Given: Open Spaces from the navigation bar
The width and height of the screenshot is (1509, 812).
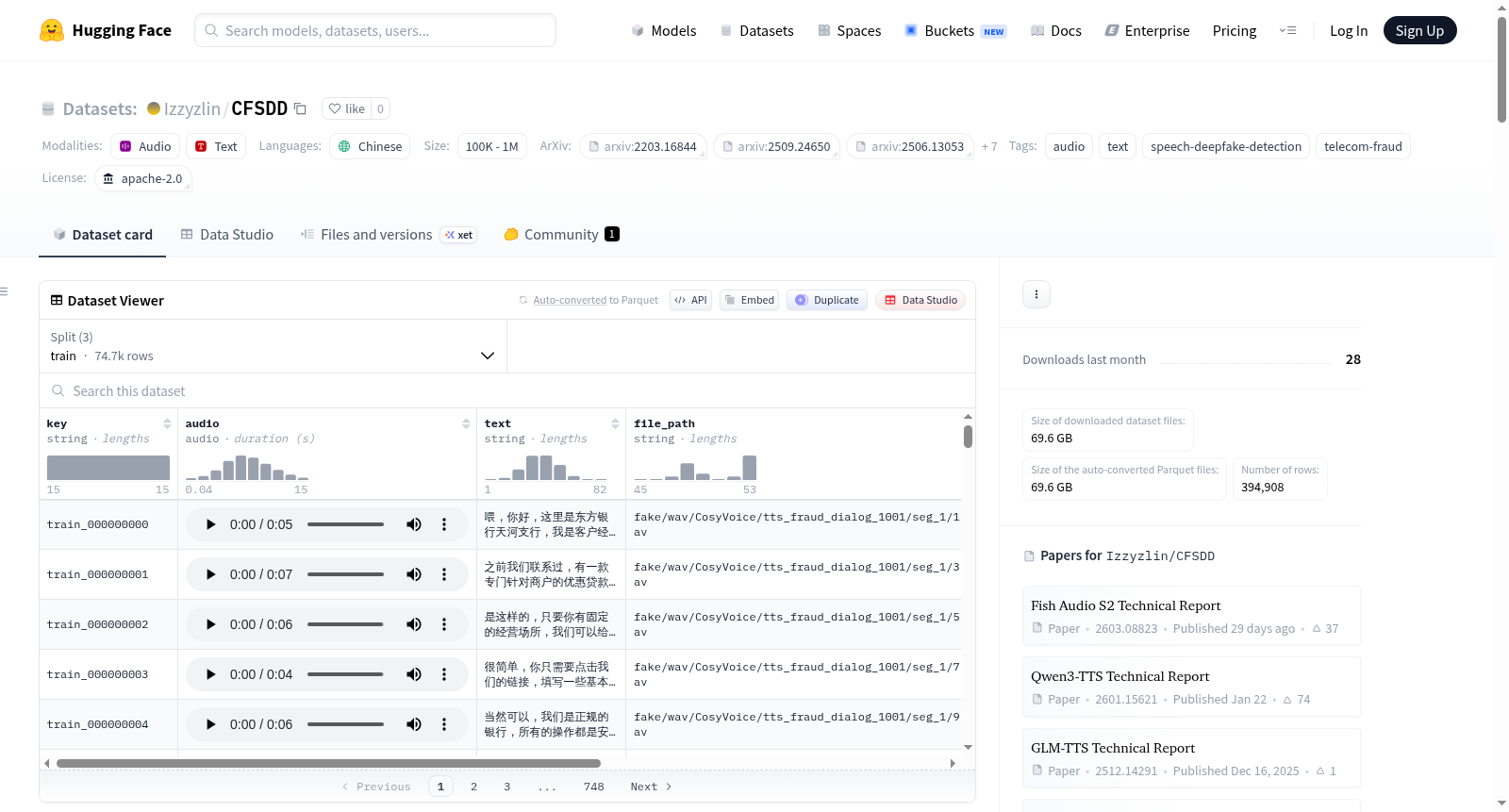Looking at the screenshot, I should 850,30.
